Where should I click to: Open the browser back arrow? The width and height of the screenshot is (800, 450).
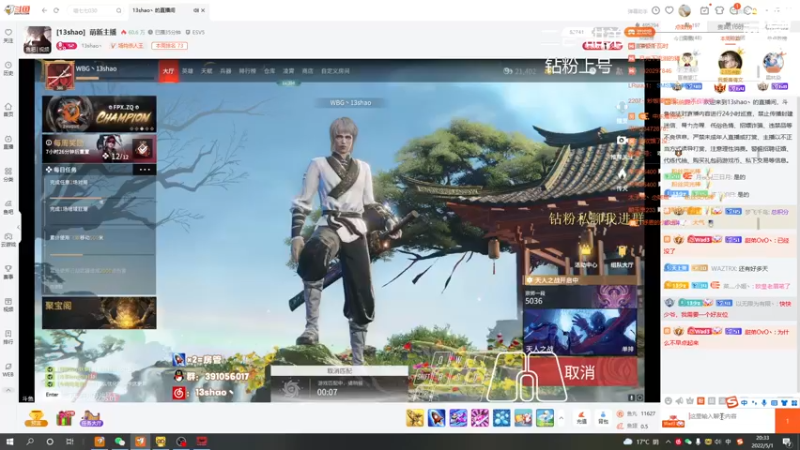(44, 10)
